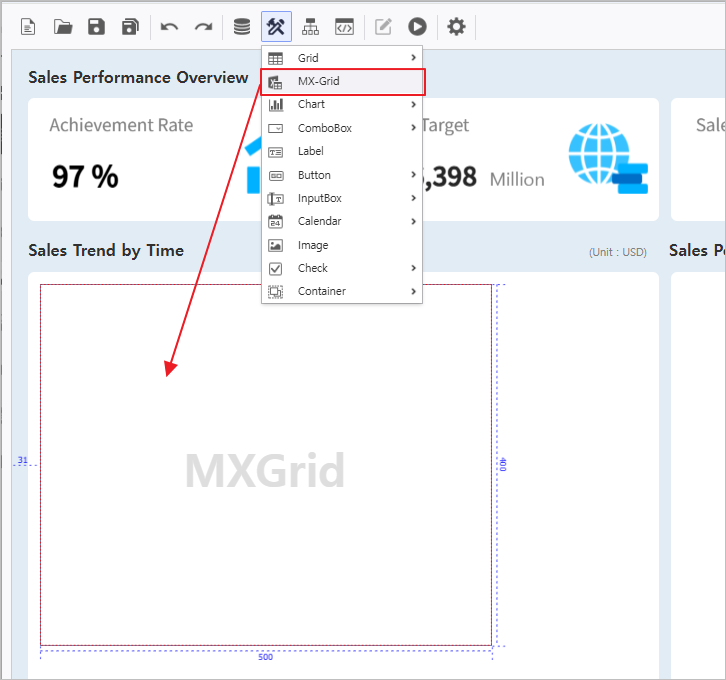Open the script code editor icon

pos(344,27)
